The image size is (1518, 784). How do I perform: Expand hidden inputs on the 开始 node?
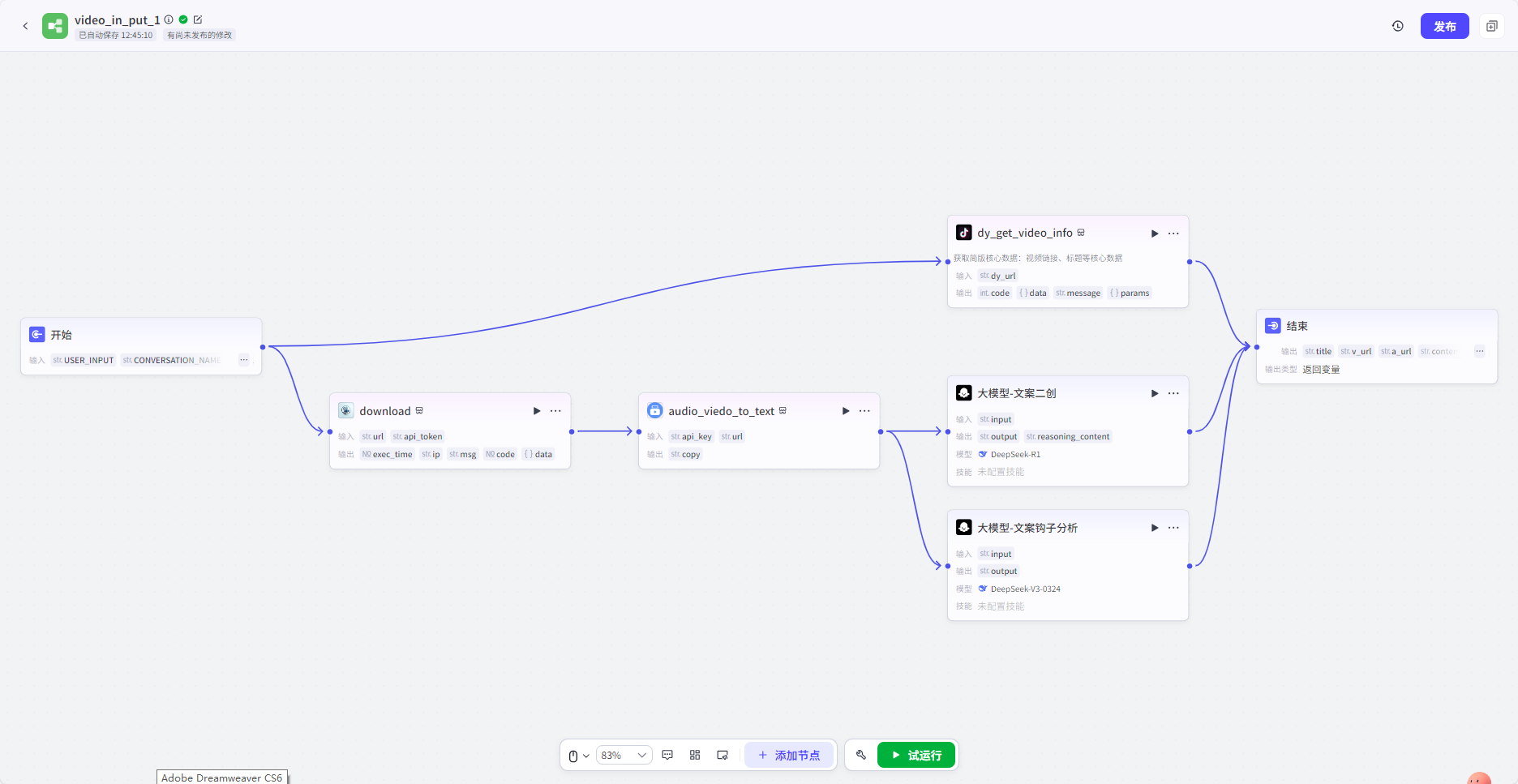[x=243, y=360]
